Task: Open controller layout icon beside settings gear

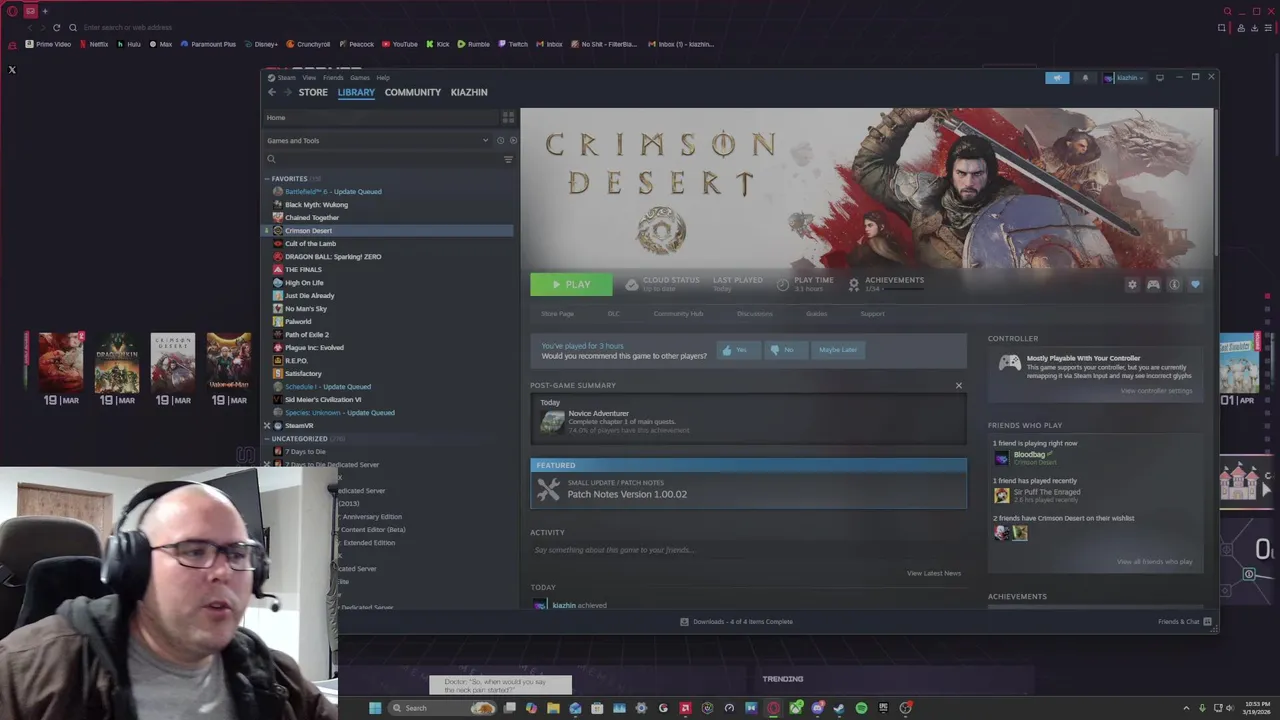Action: [x=1153, y=285]
